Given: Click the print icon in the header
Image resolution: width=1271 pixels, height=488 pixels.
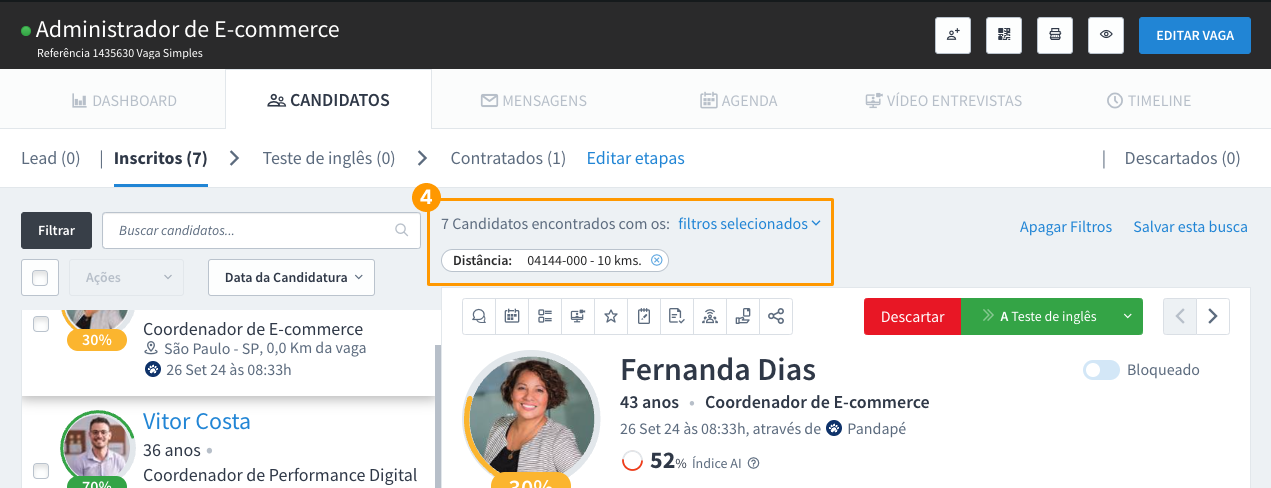Looking at the screenshot, I should [x=1055, y=35].
